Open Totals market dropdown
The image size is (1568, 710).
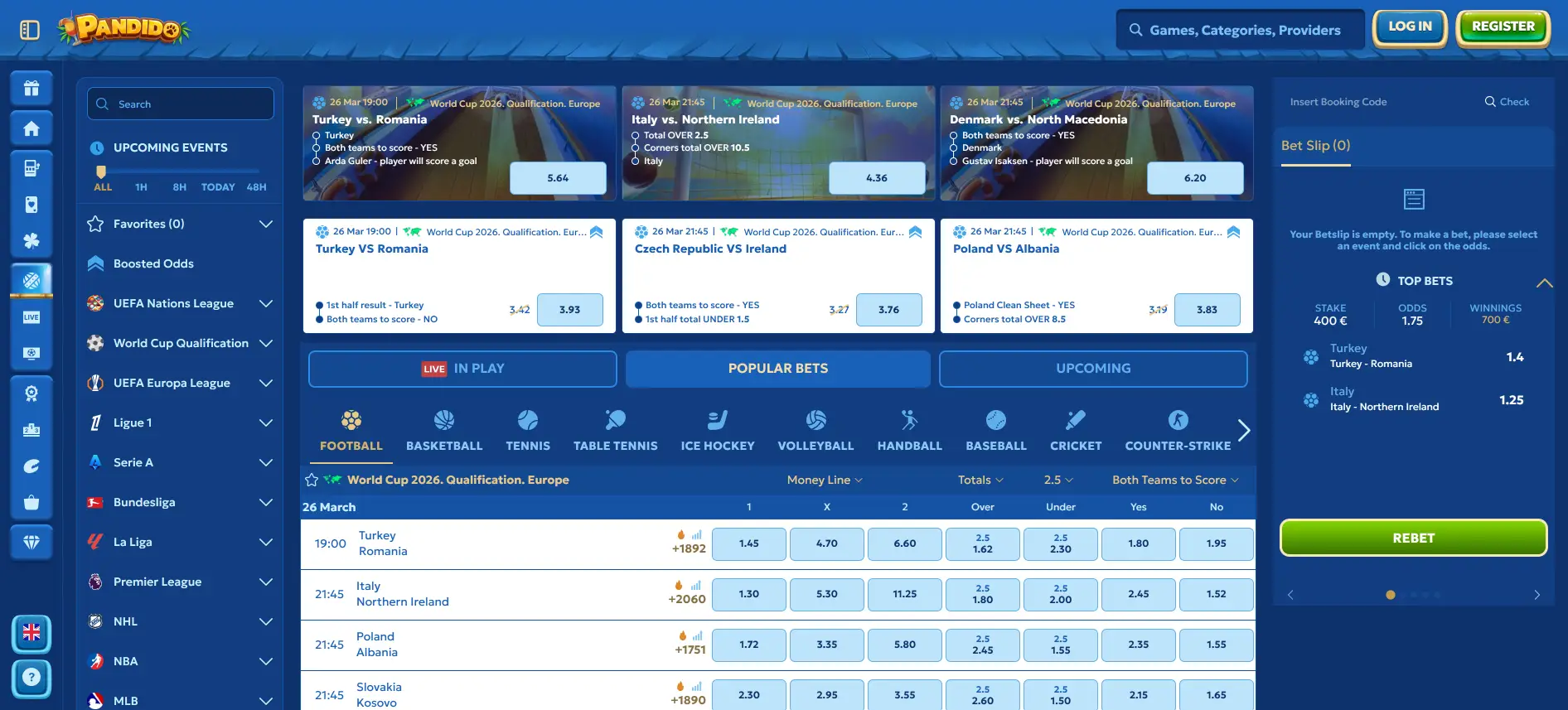980,480
